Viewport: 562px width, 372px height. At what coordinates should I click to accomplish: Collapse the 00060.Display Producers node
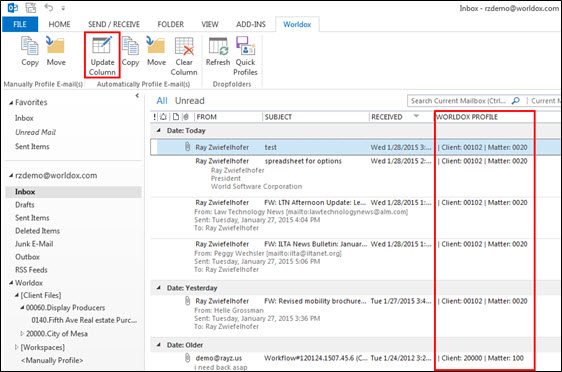(x=22, y=308)
